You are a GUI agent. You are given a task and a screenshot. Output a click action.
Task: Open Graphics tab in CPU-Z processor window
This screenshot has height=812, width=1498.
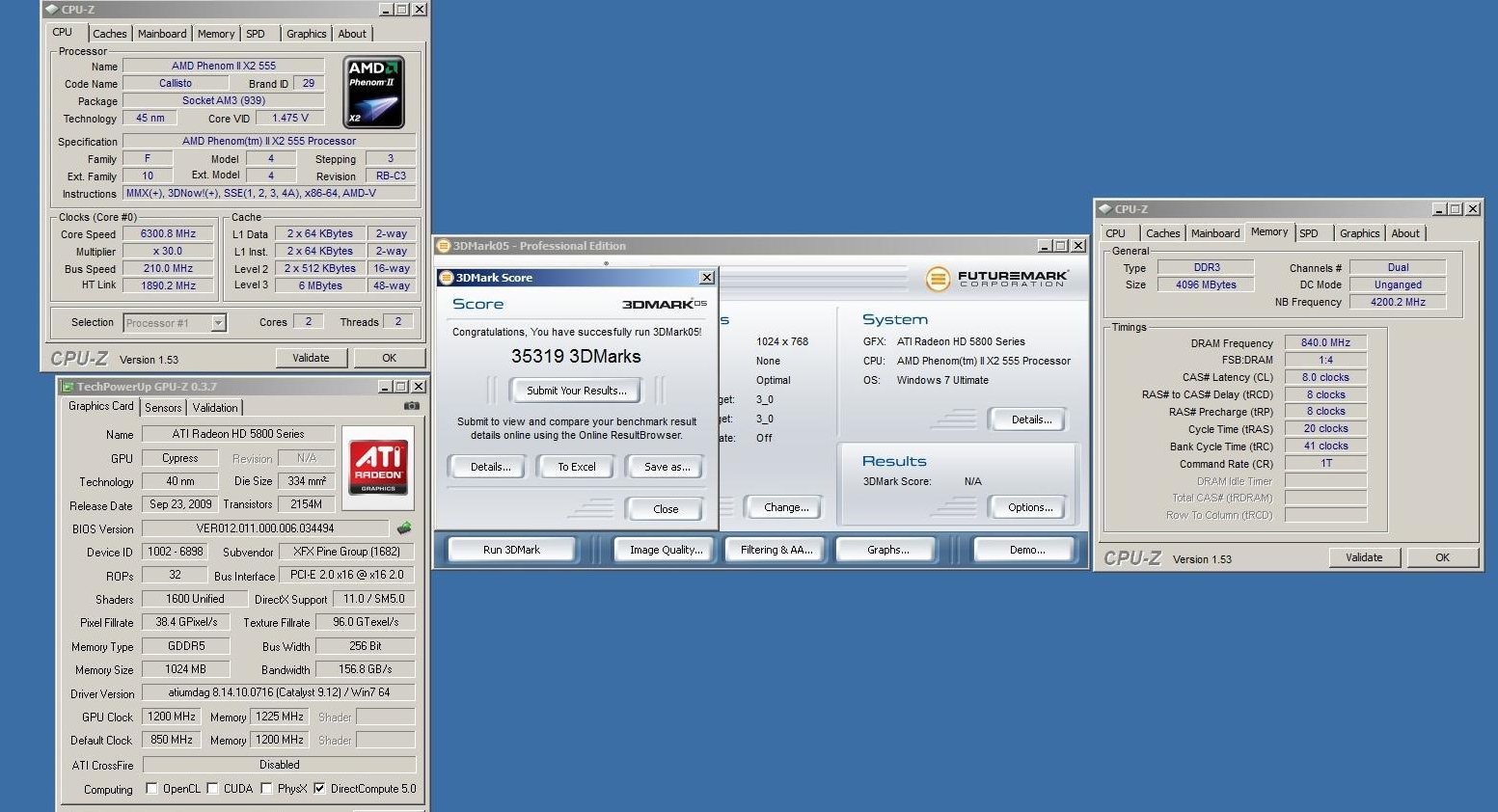coord(307,34)
